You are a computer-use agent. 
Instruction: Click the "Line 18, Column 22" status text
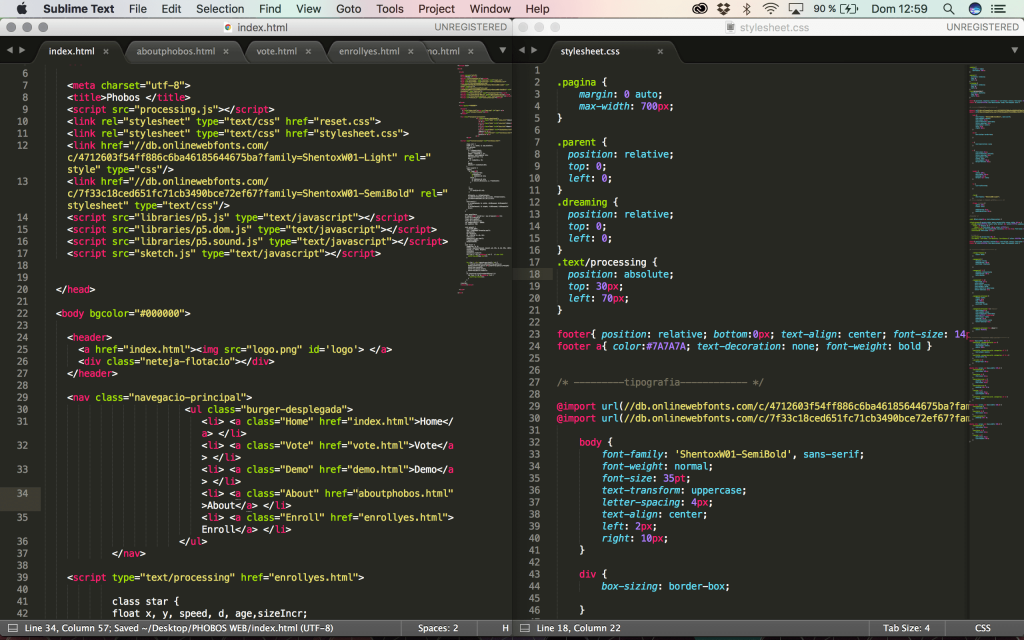point(579,628)
